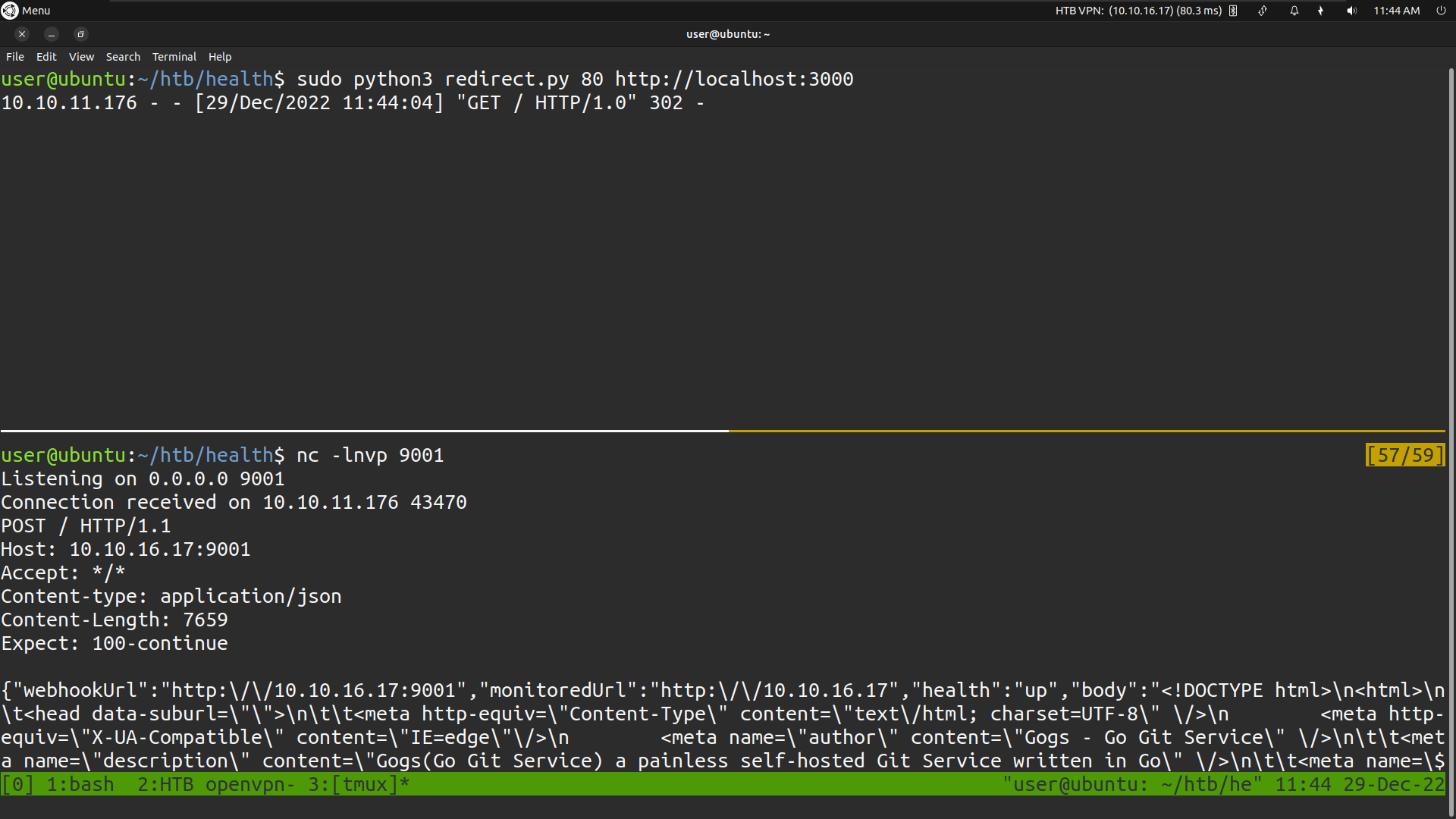Open the View menu
Screen dimensions: 1456x819
point(81,57)
